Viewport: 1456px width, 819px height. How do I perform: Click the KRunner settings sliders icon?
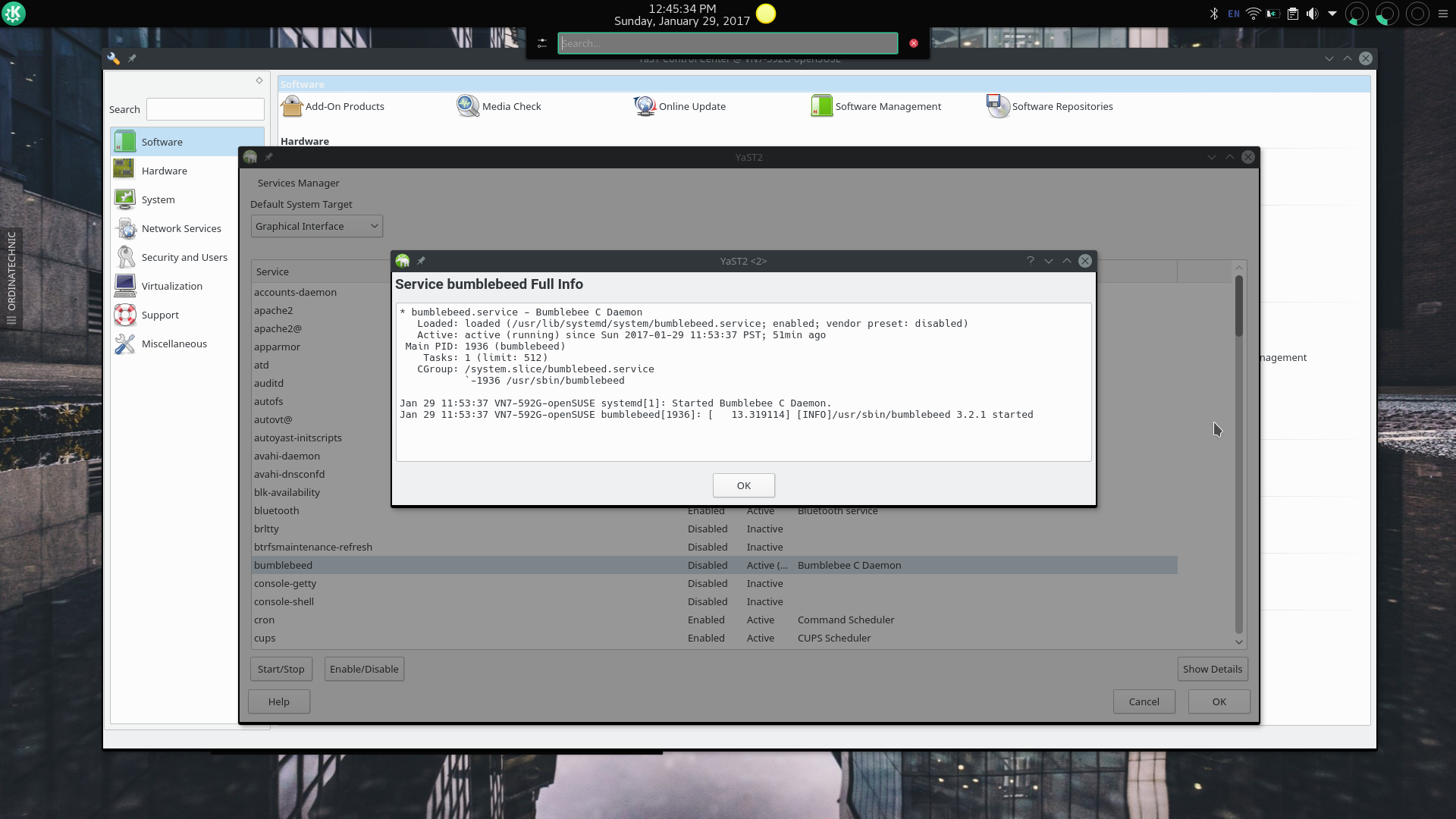tap(541, 44)
